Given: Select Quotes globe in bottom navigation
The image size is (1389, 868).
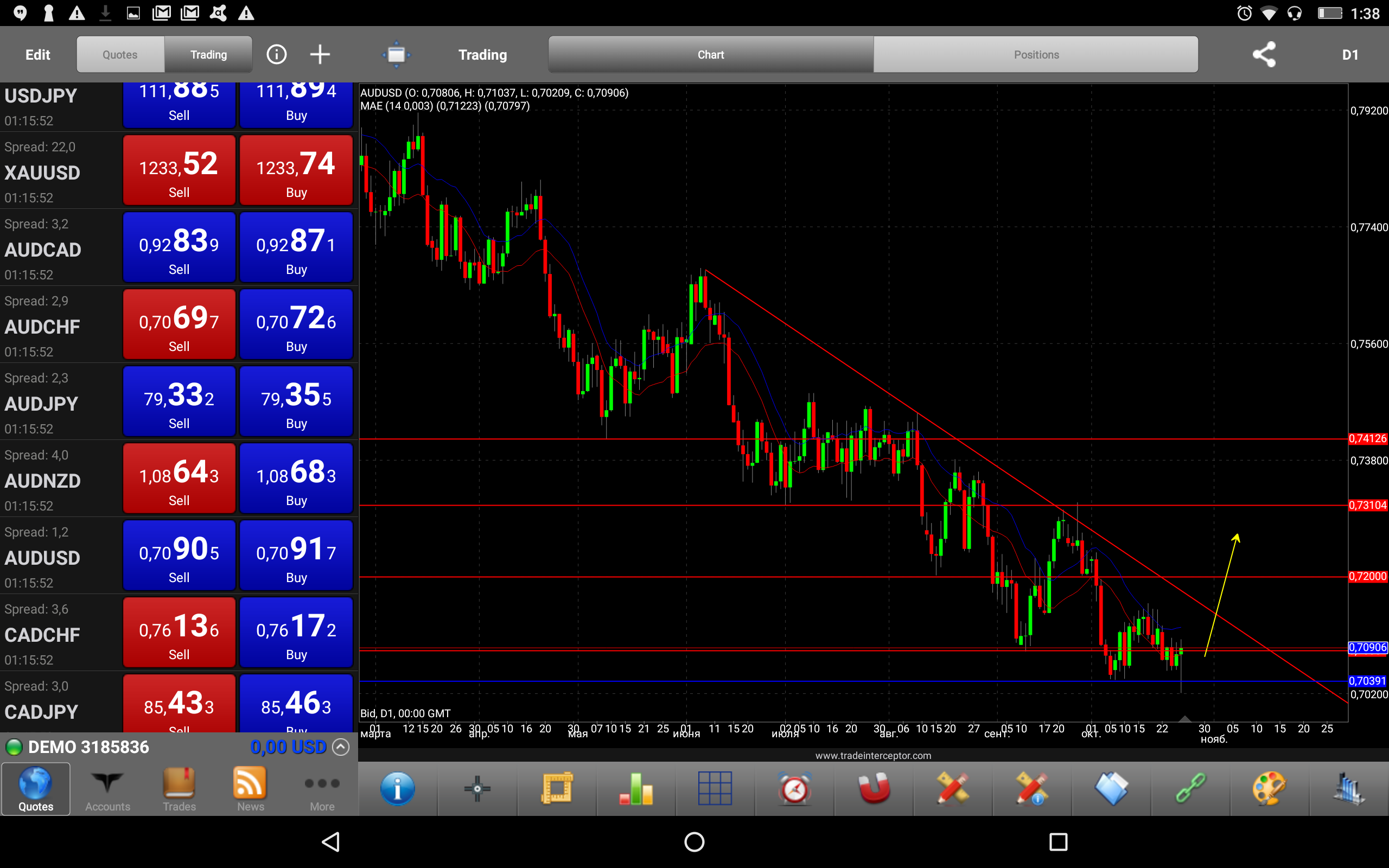Looking at the screenshot, I should coord(36,789).
